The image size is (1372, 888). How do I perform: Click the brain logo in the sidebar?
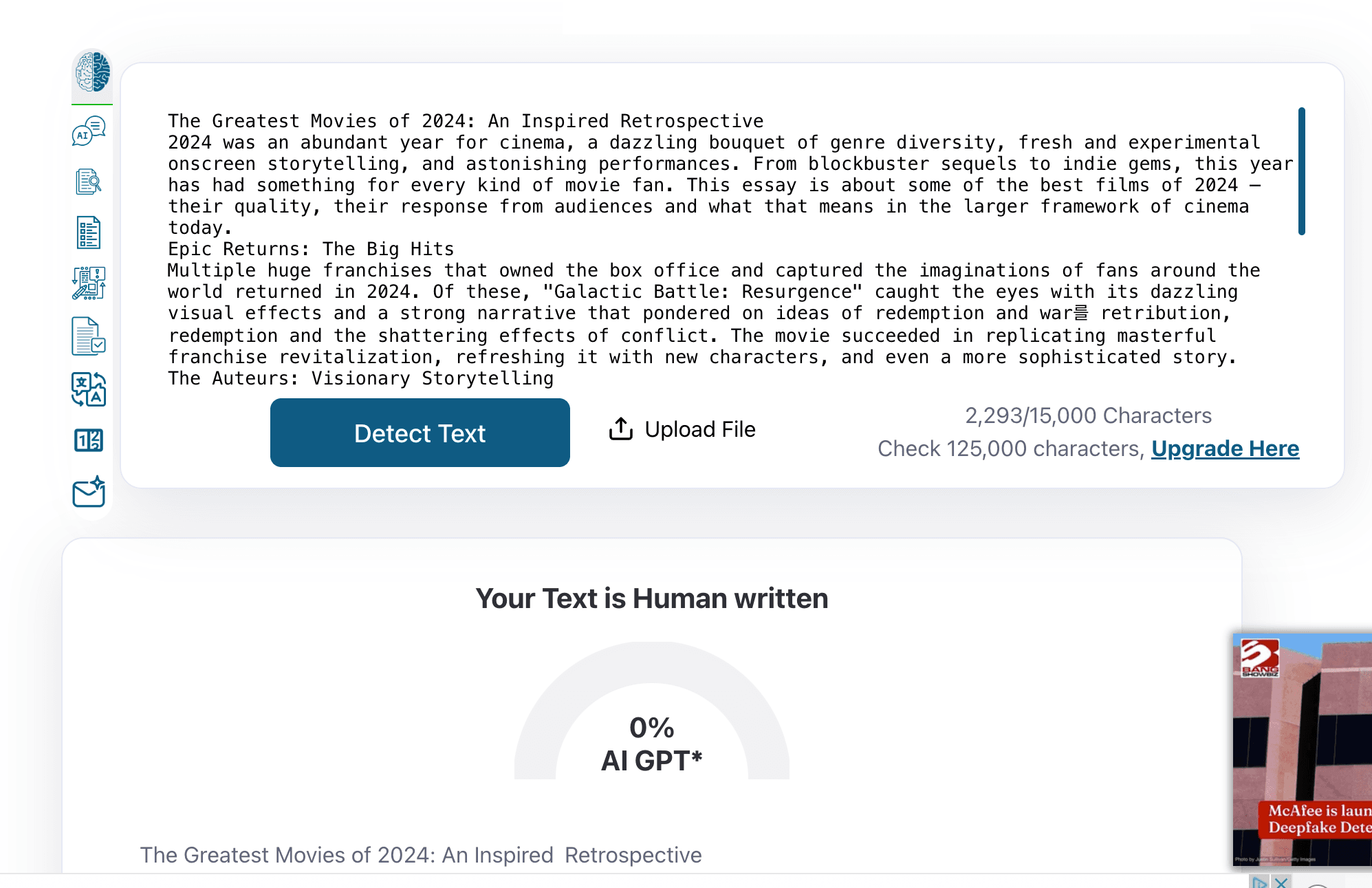(x=92, y=72)
